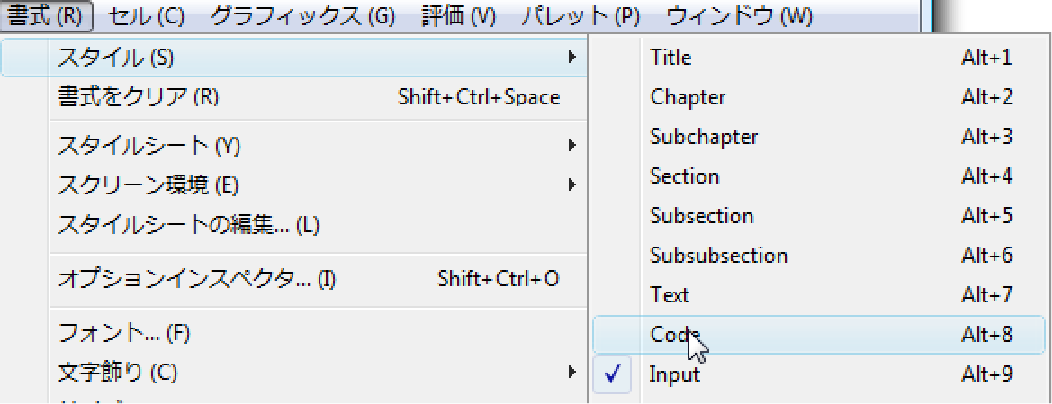The image size is (1052, 404).
Task: Open the グラフィックス (G) menu
Action: tap(302, 16)
